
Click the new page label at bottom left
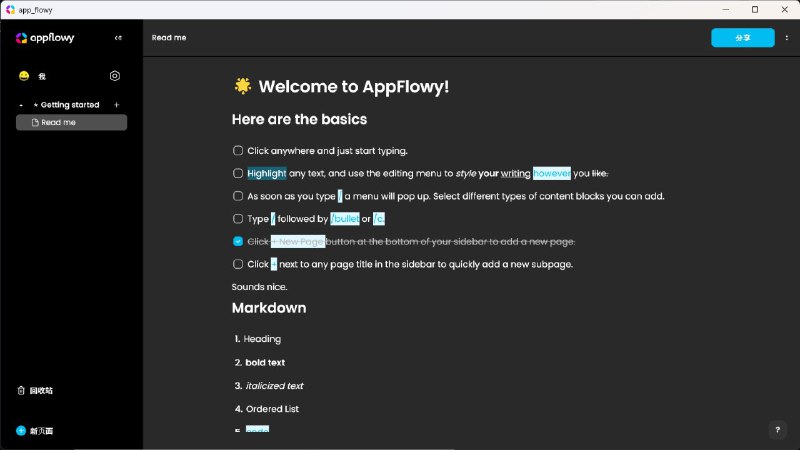41,431
